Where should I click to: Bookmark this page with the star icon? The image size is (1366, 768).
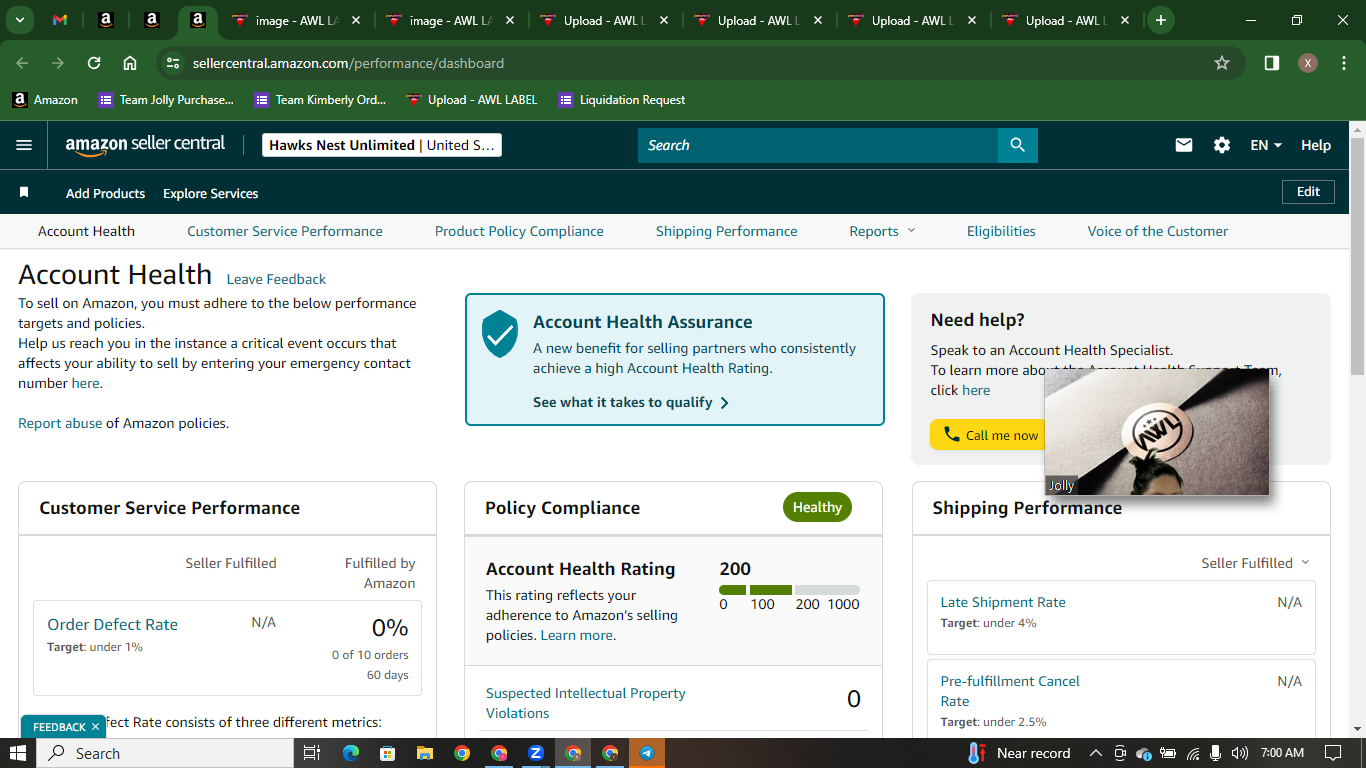tap(1222, 63)
